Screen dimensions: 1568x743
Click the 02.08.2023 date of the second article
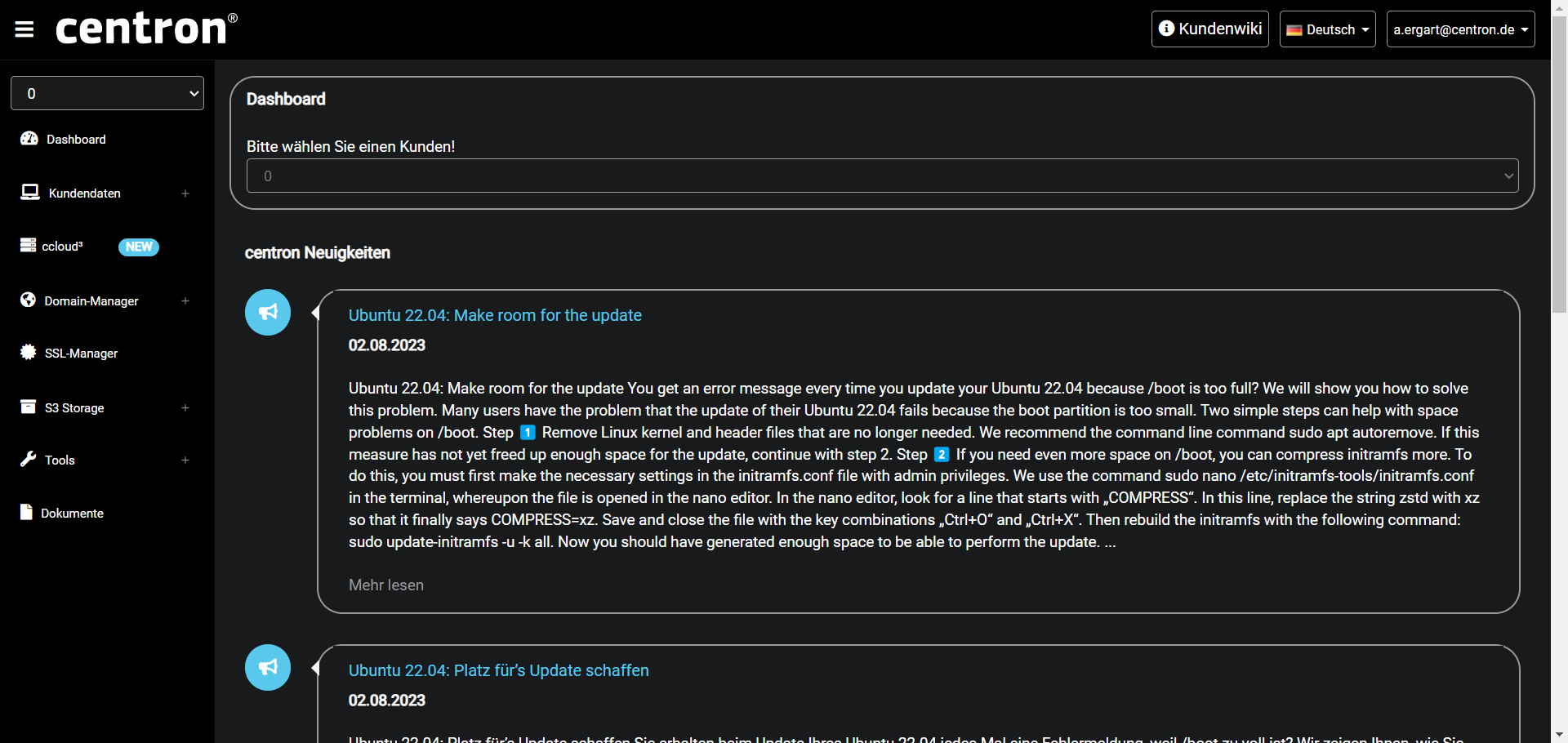(387, 700)
